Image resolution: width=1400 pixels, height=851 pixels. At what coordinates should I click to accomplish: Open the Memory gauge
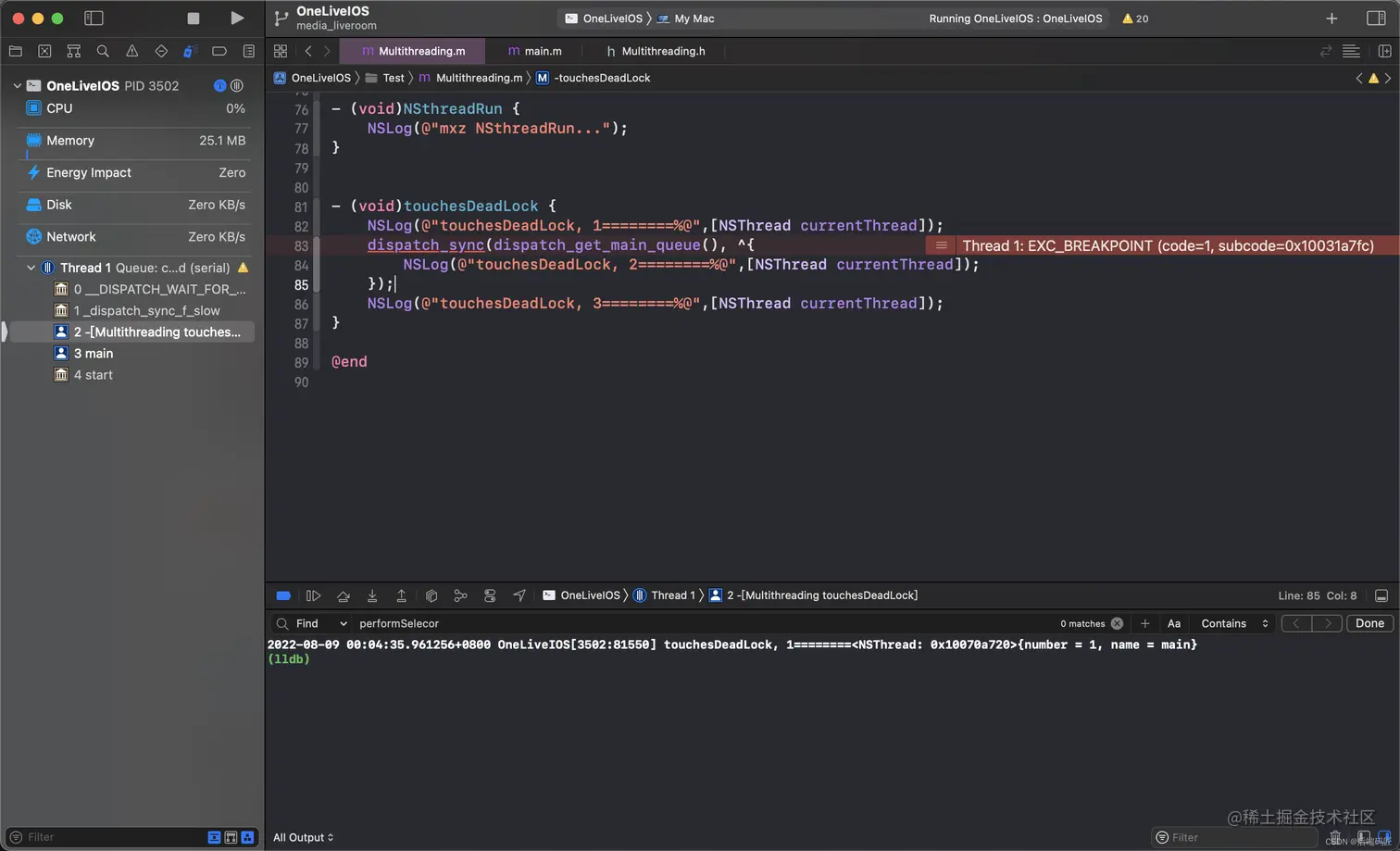(135, 141)
